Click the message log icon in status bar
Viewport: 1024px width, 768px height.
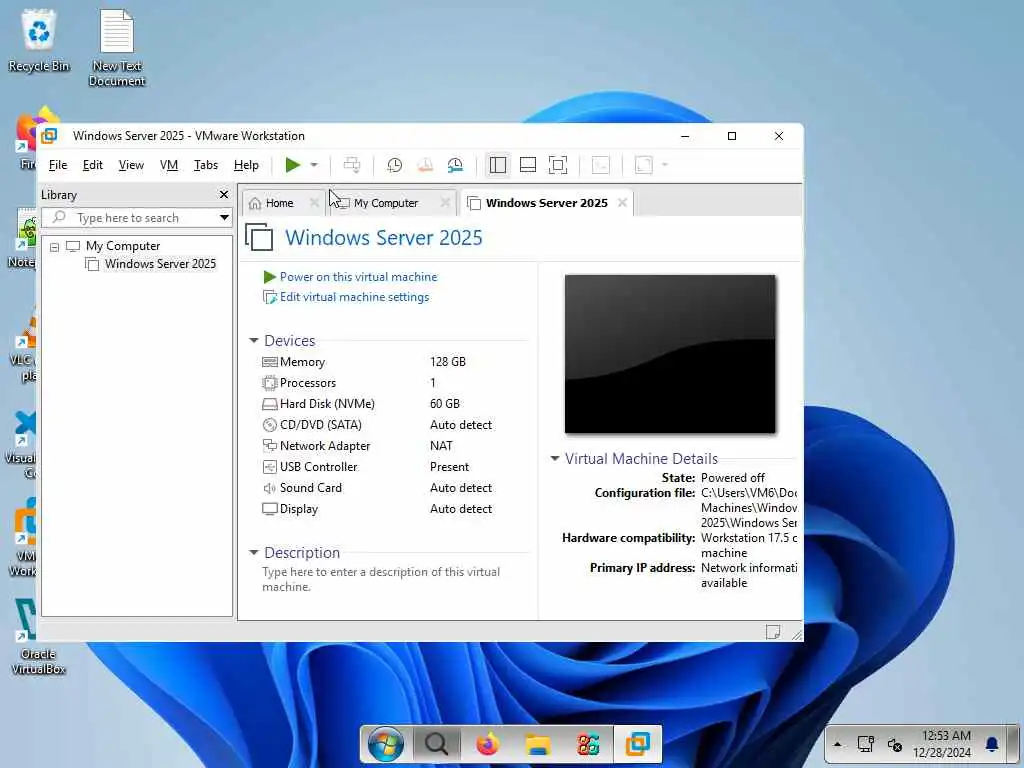click(773, 632)
